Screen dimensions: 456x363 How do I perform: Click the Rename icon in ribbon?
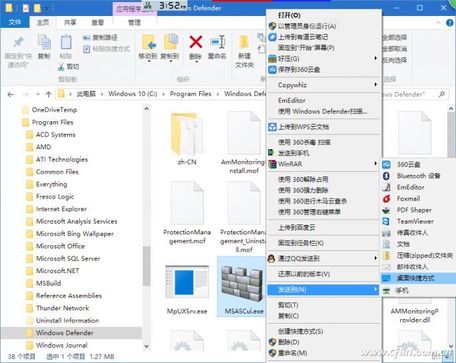click(218, 43)
